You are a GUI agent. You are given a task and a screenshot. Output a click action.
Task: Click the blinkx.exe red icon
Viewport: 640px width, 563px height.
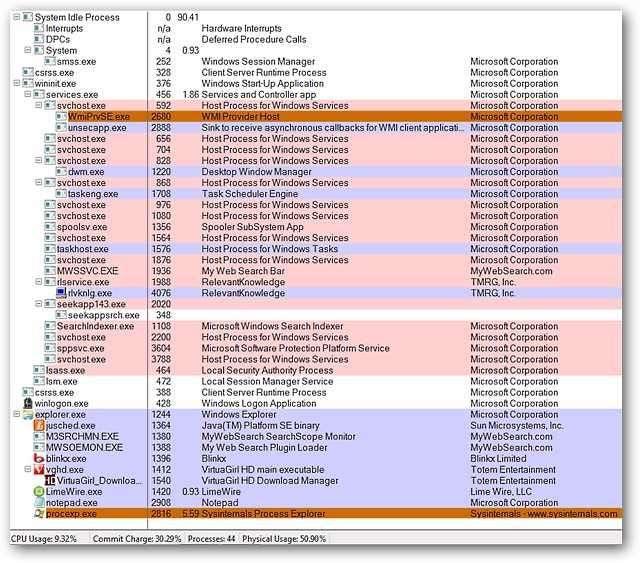(39, 458)
